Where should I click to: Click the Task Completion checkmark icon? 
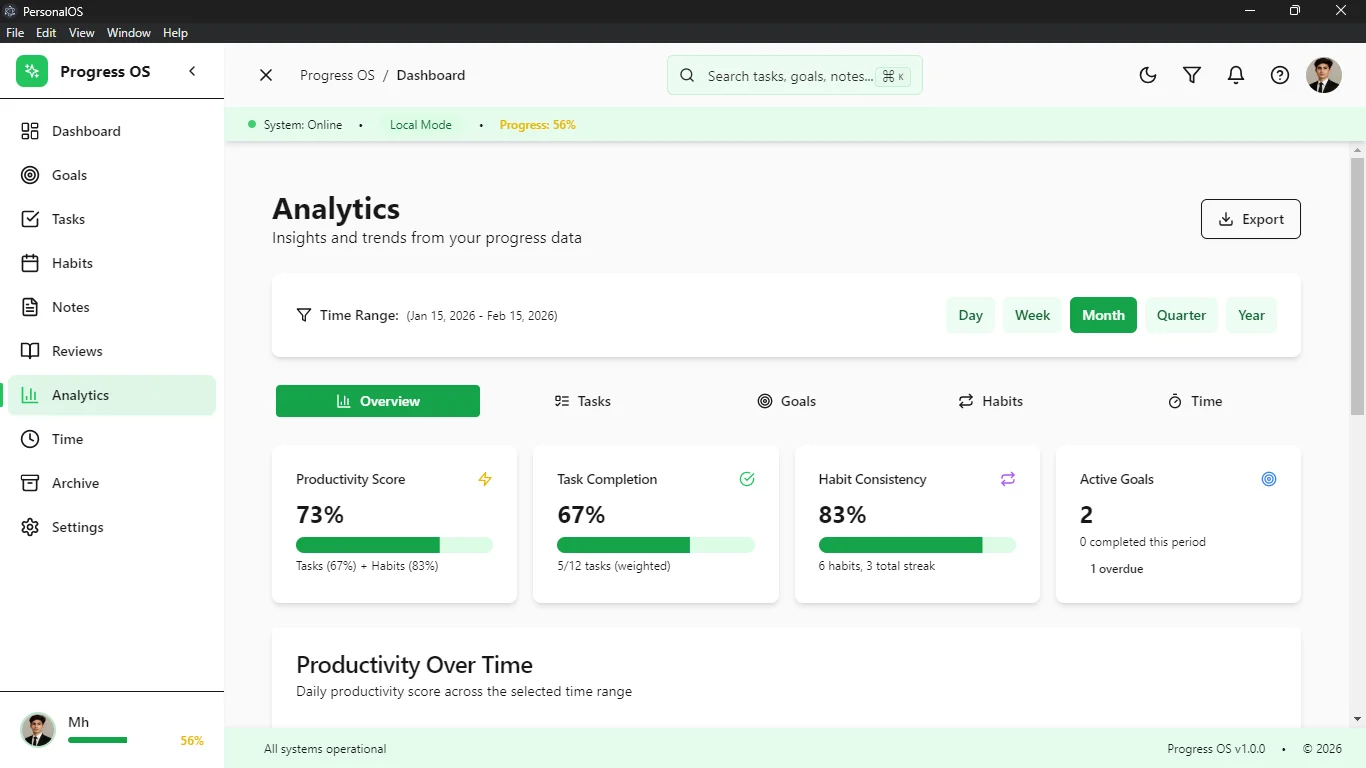tap(747, 479)
